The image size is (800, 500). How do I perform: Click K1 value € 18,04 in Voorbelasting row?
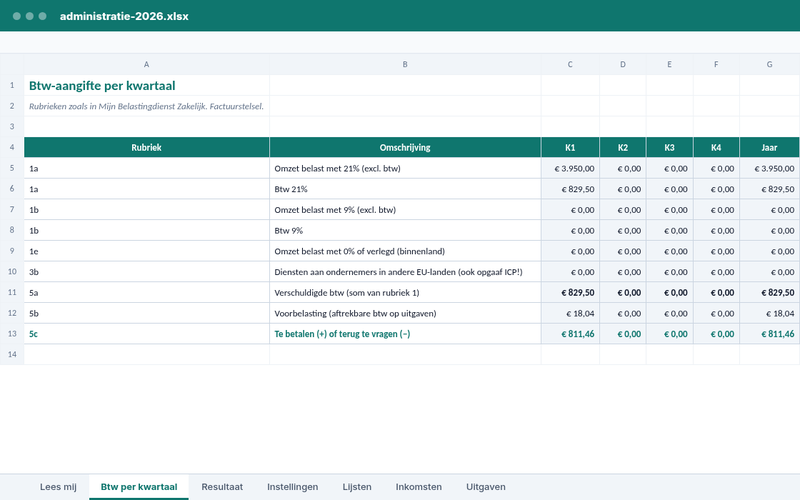click(570, 313)
